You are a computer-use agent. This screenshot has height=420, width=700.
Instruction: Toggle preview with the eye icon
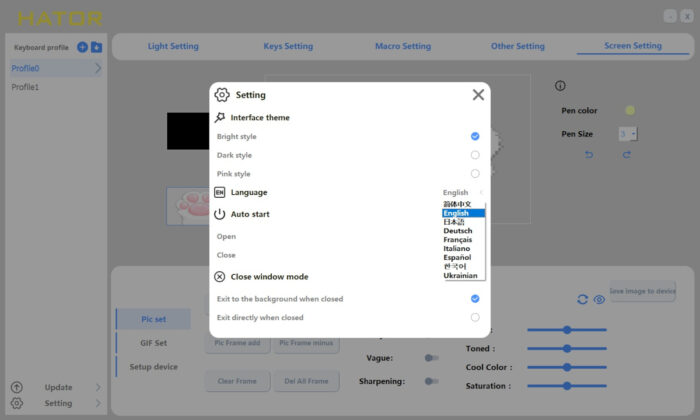tap(599, 299)
